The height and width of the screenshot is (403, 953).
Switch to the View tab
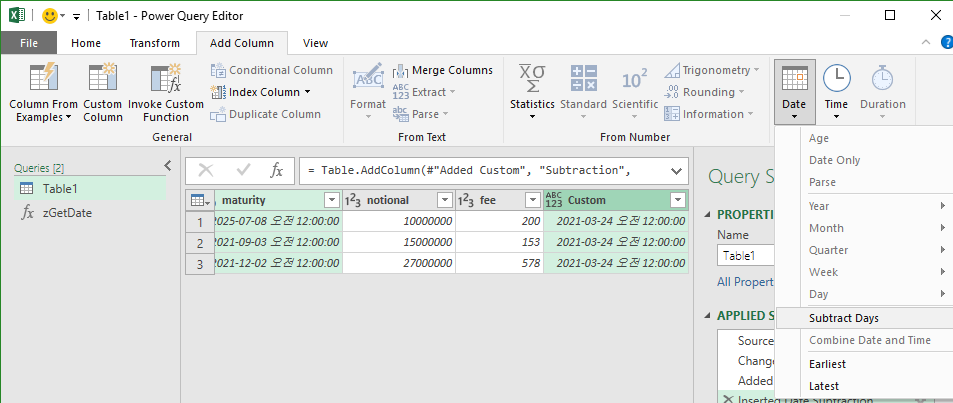(x=315, y=43)
